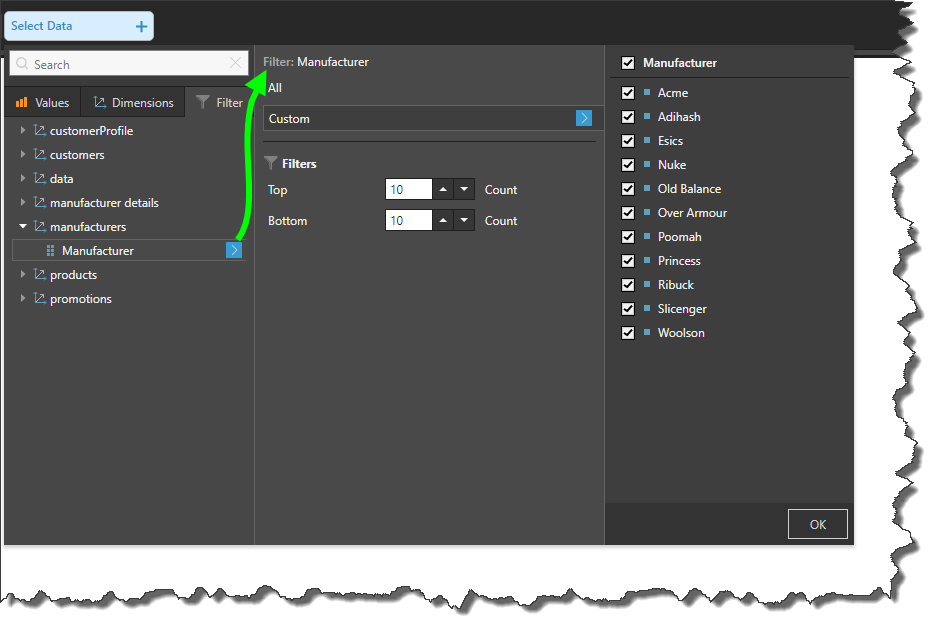
Task: Expand the manufacturer details tree node
Action: [x=23, y=202]
